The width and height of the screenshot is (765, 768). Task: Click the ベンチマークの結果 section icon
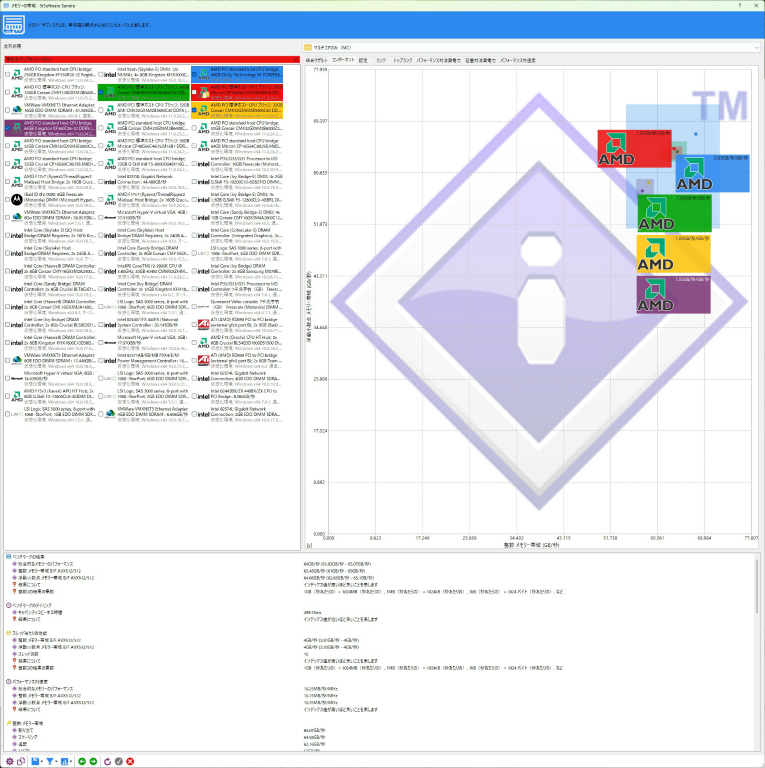coord(8,557)
